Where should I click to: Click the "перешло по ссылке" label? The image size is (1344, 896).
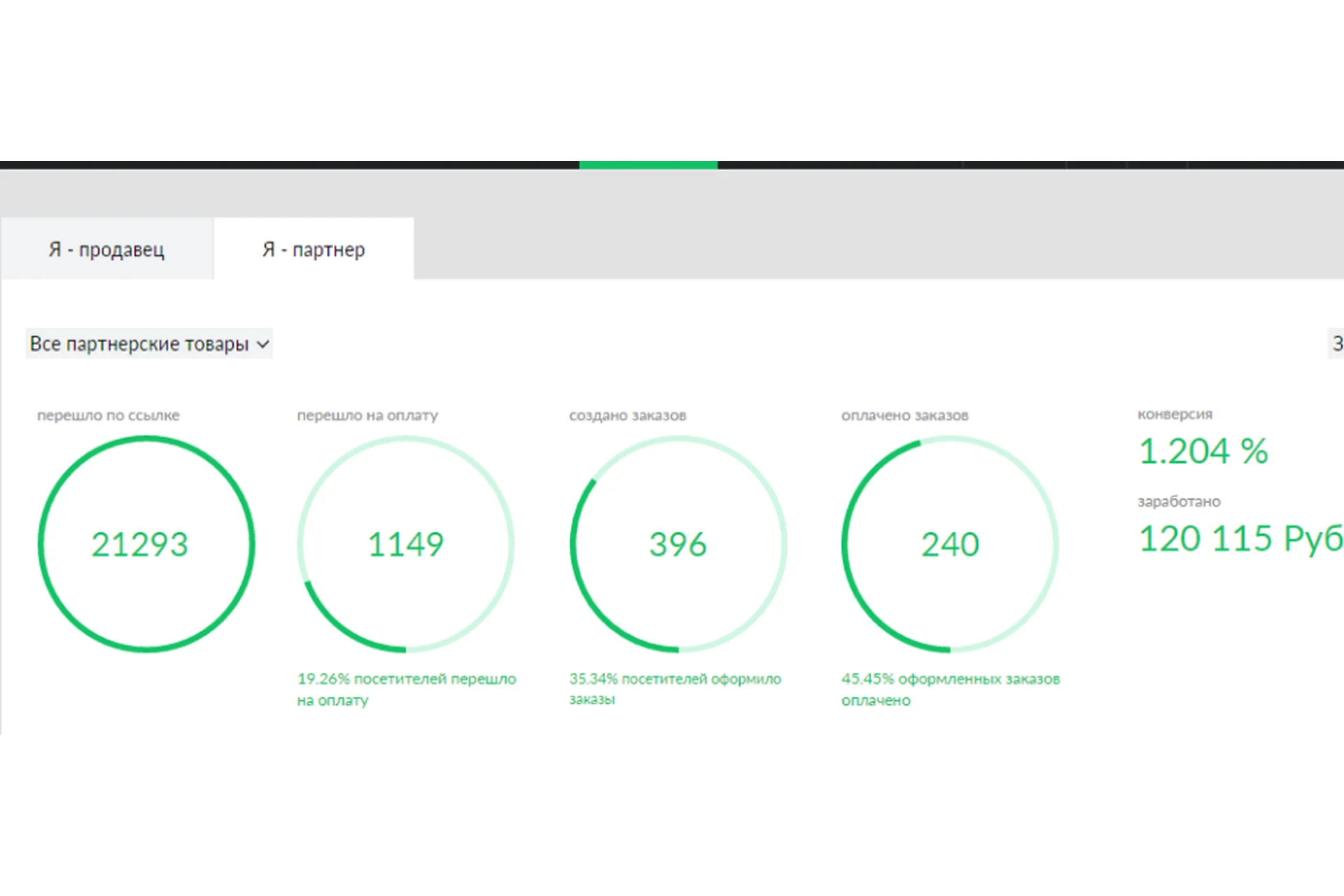[x=108, y=415]
